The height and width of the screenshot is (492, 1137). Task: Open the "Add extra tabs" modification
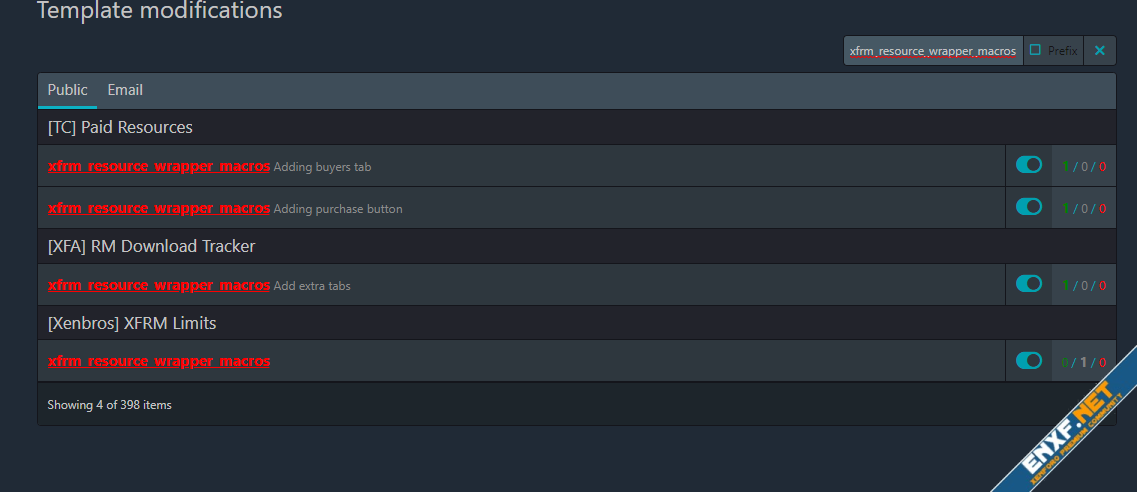[159, 285]
